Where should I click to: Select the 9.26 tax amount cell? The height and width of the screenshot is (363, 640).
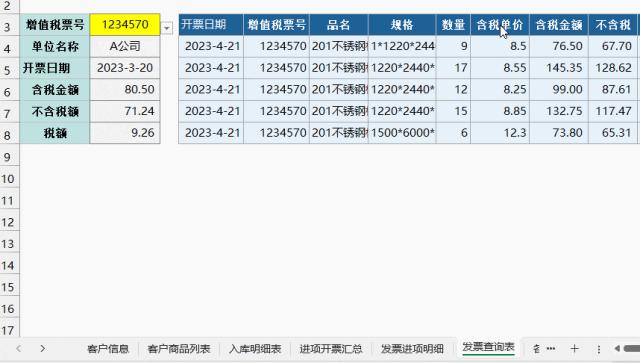(x=125, y=133)
